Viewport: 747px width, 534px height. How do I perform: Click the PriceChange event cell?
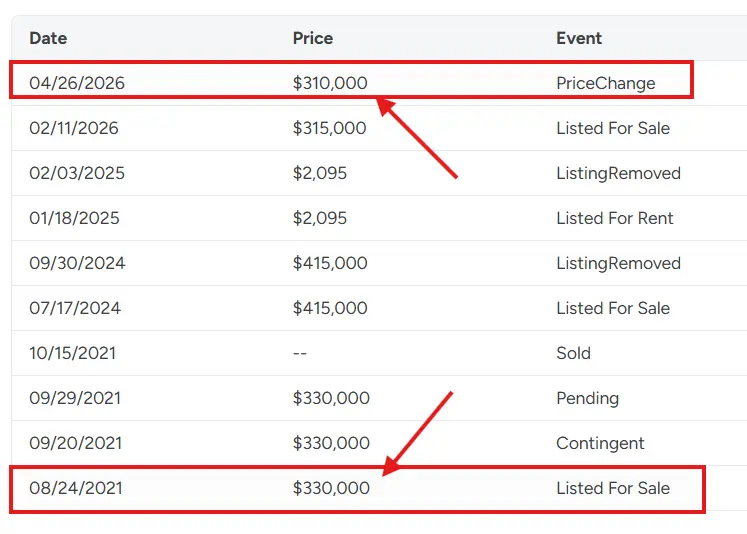click(606, 83)
